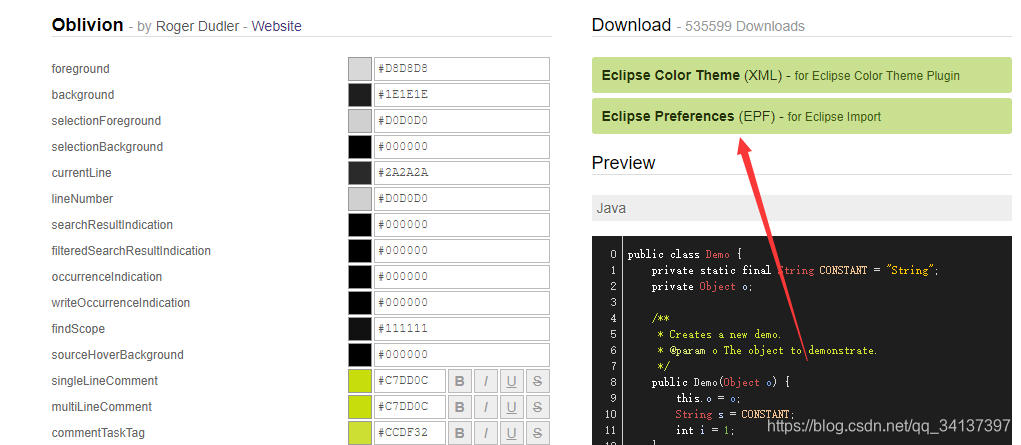Click the Download heading
This screenshot has width=1021, height=445.
(x=631, y=25)
